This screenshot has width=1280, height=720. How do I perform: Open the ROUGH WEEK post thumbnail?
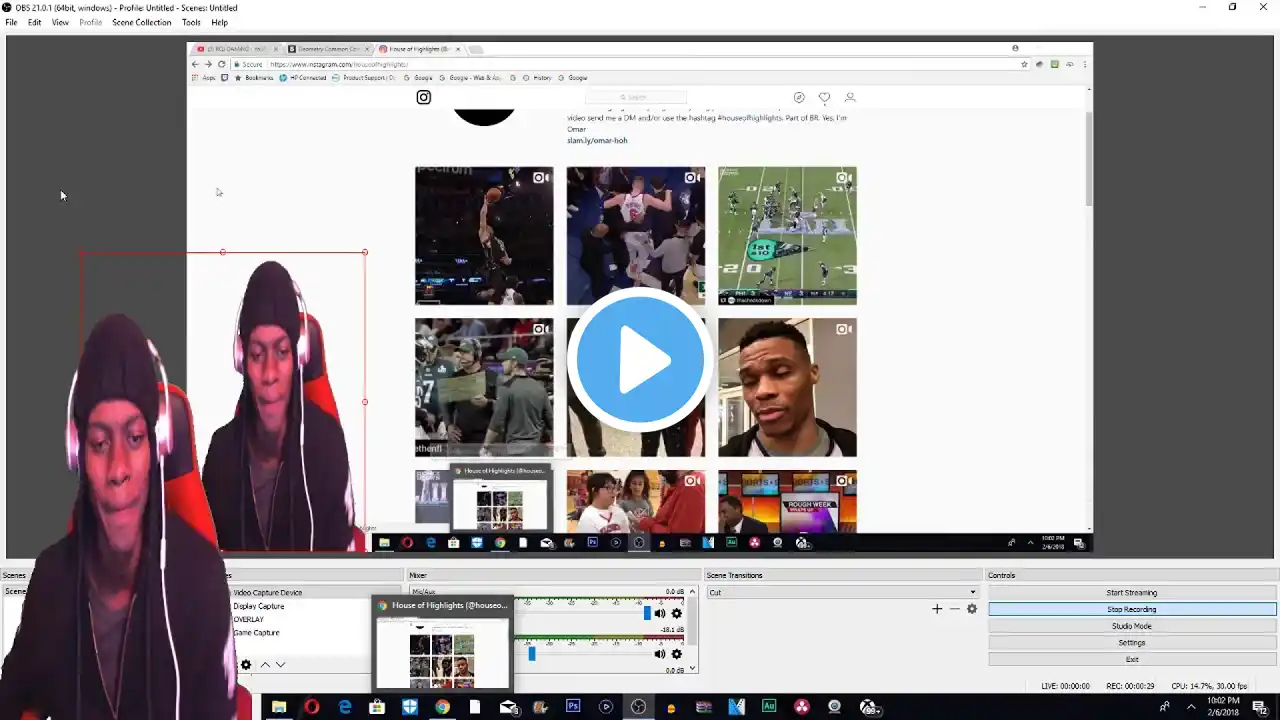(787, 502)
